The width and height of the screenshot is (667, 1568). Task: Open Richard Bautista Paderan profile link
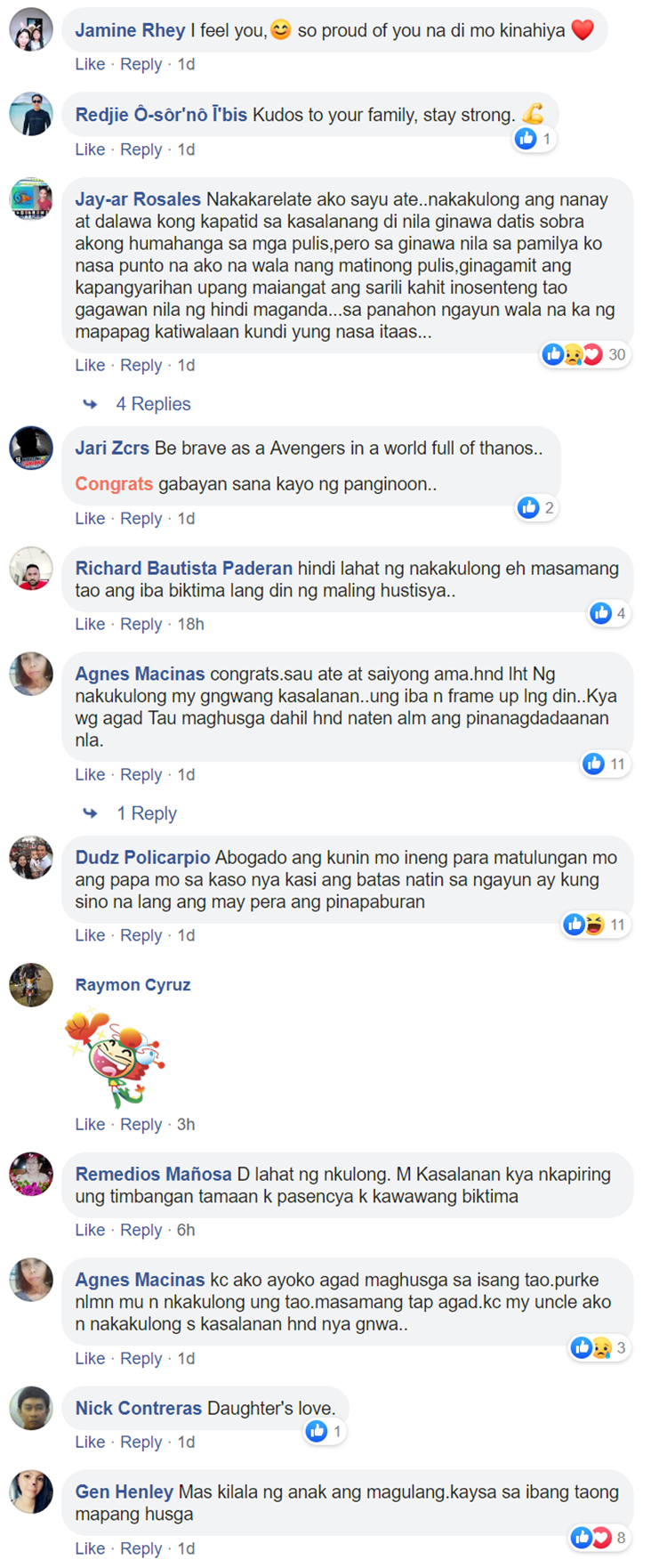(x=184, y=568)
